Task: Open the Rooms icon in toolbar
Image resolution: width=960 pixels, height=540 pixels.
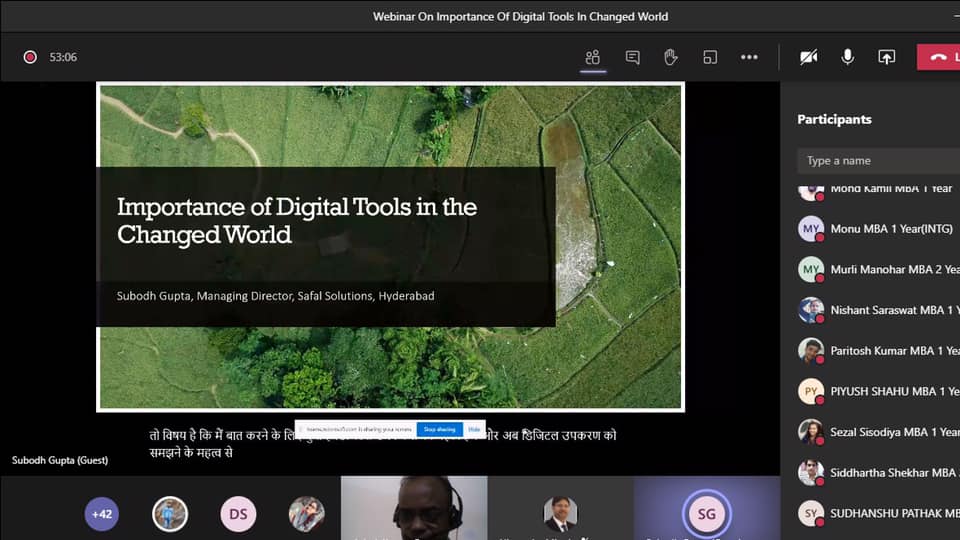Action: pos(710,57)
